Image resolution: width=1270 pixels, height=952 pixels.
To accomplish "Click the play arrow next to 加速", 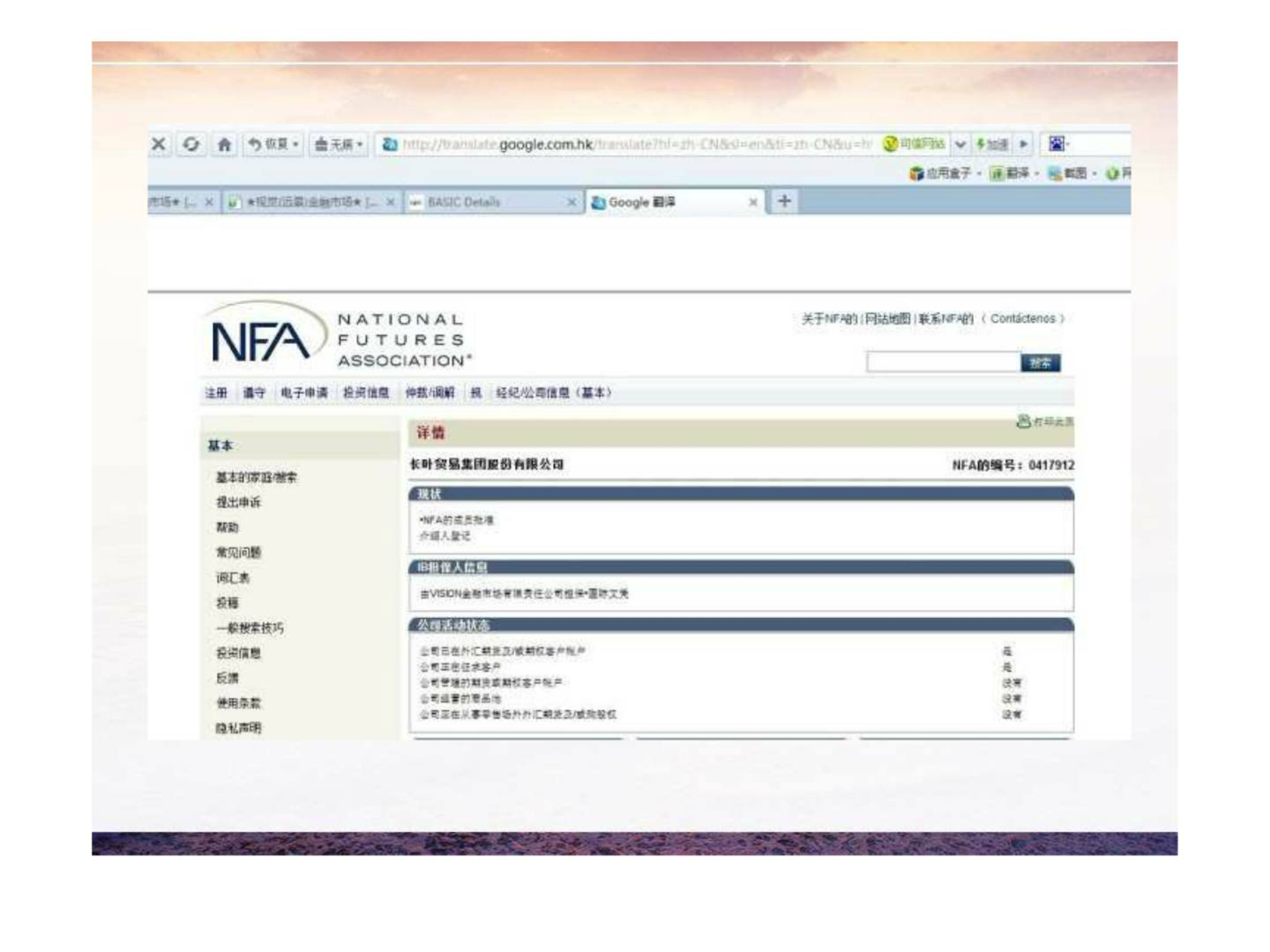I will coord(1024,144).
